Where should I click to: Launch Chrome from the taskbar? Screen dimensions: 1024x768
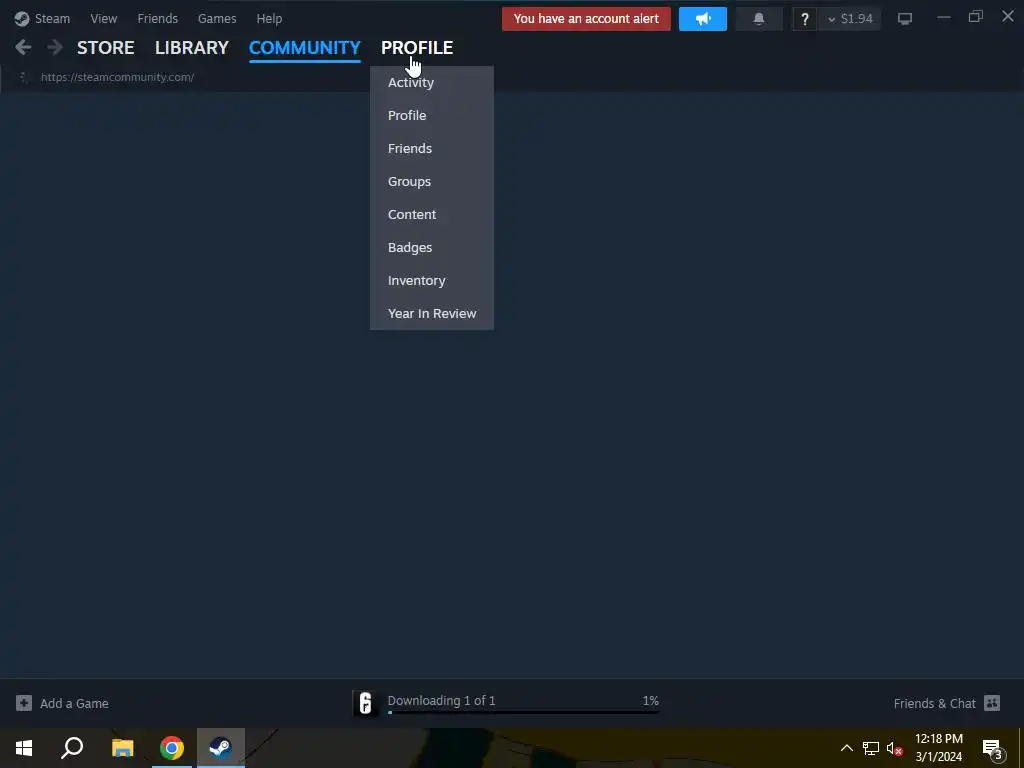click(172, 748)
